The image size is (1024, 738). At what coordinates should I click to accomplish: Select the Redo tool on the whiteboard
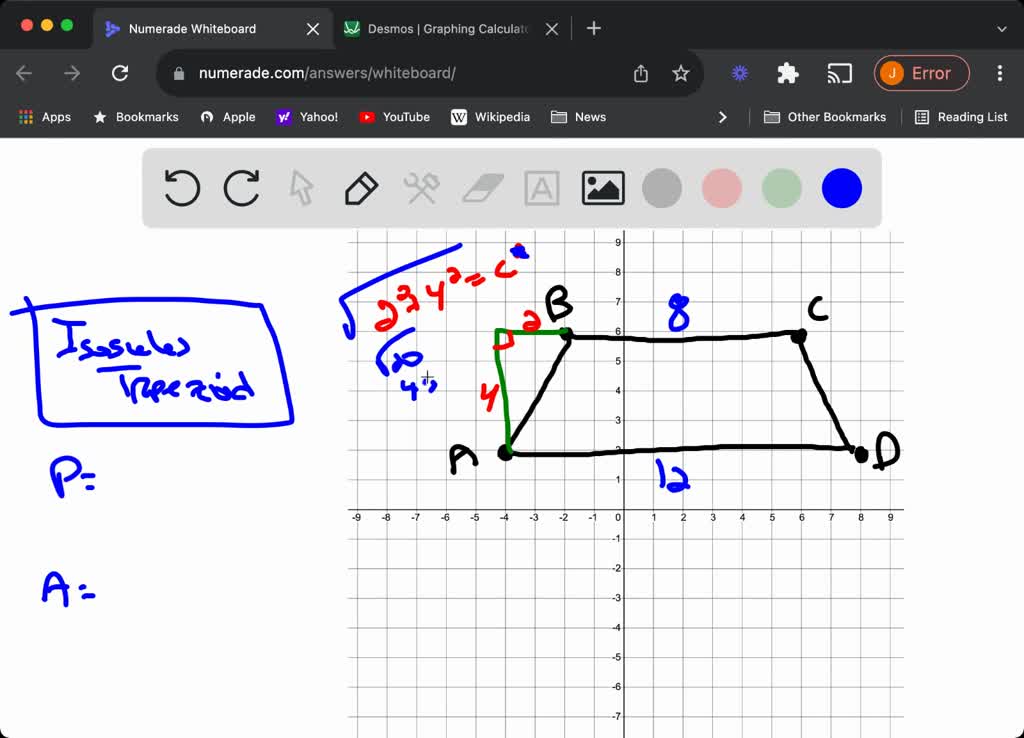(241, 188)
